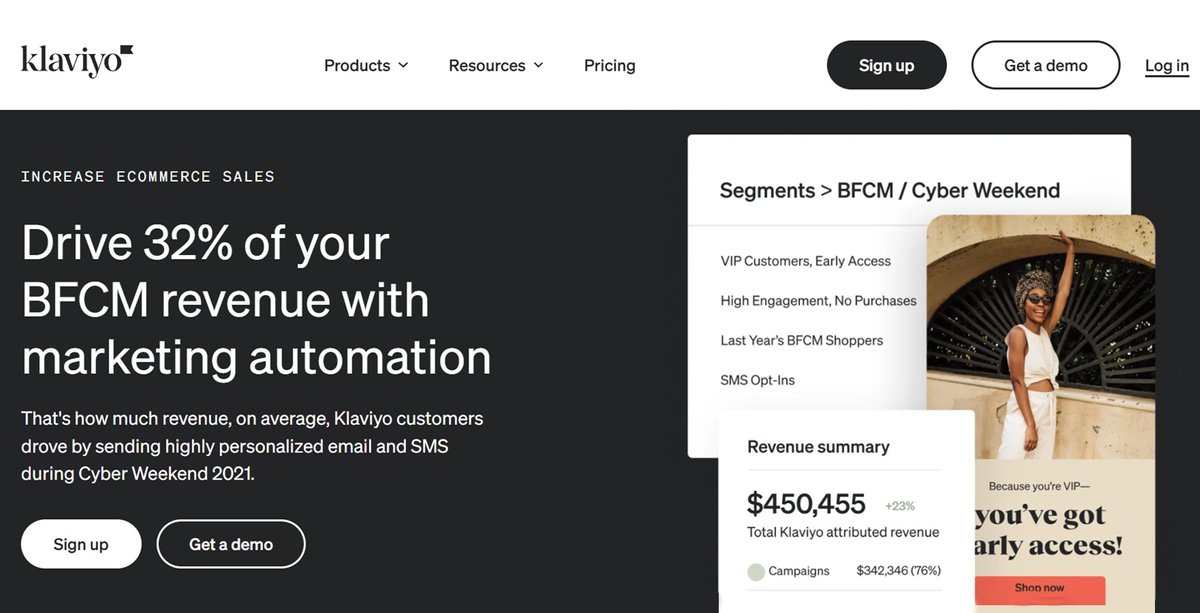Open the Products menu
Viewport: 1200px width, 613px height.
point(366,66)
